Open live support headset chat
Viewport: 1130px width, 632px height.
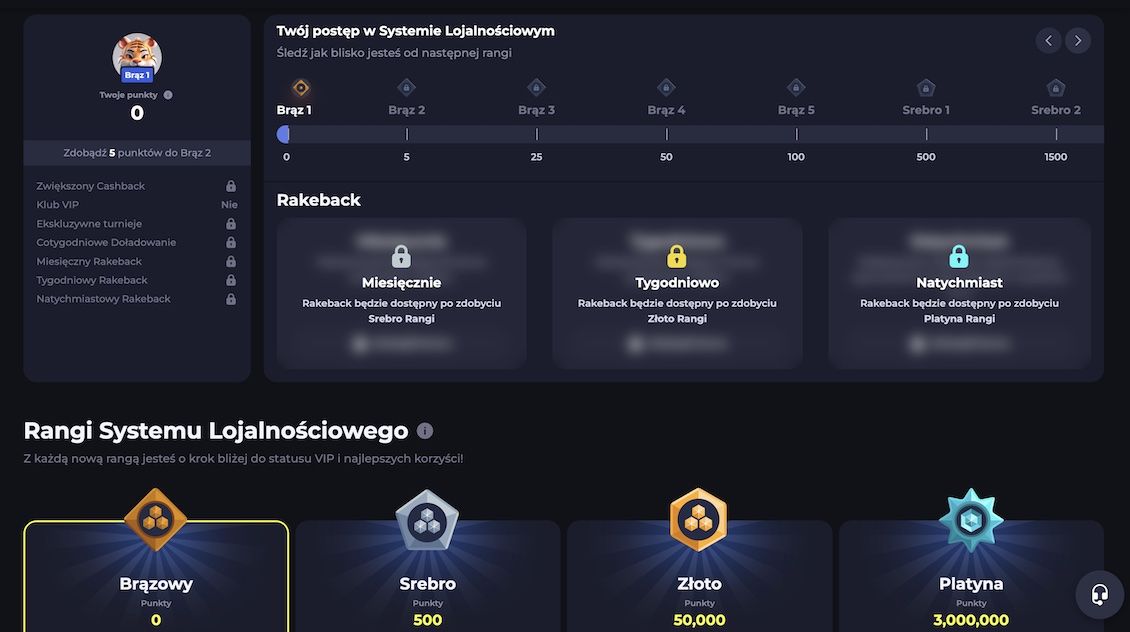[1099, 595]
